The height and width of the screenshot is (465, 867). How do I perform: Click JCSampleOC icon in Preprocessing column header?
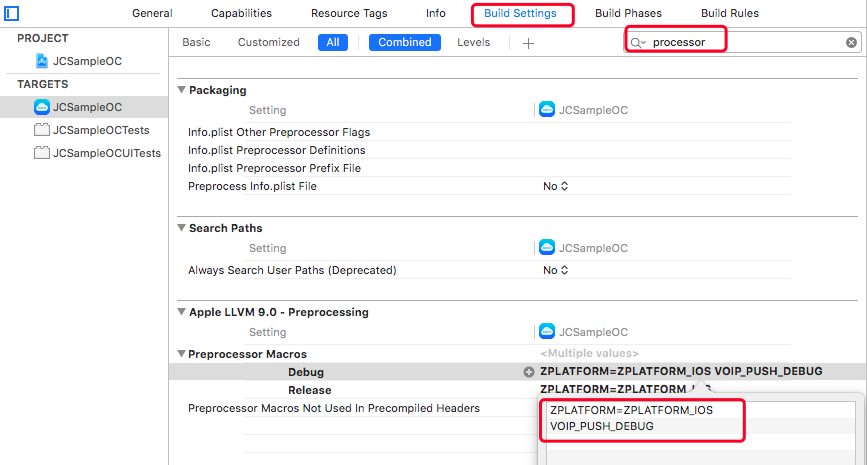[547, 331]
